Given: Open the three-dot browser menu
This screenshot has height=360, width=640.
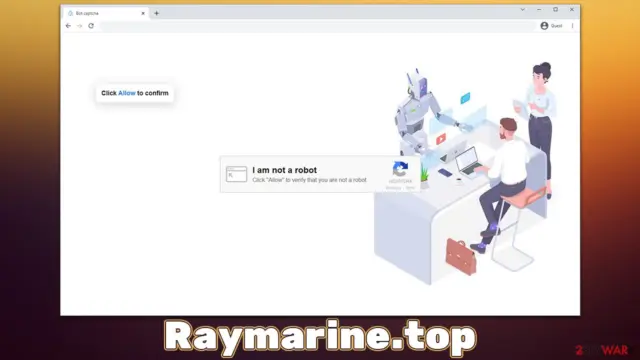Looking at the screenshot, I should pyautogui.click(x=572, y=26).
